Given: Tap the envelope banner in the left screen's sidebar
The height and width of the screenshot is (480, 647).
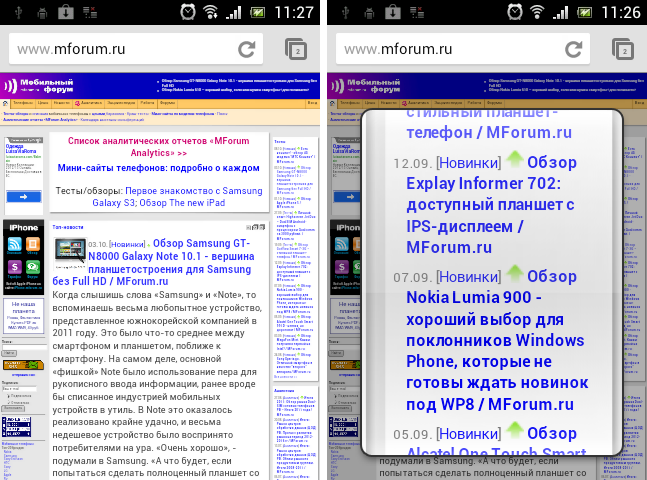Looking at the screenshot, I should 23,365.
